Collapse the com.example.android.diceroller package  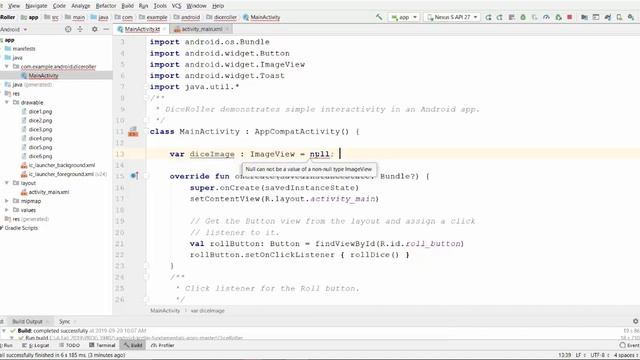pos(7,66)
